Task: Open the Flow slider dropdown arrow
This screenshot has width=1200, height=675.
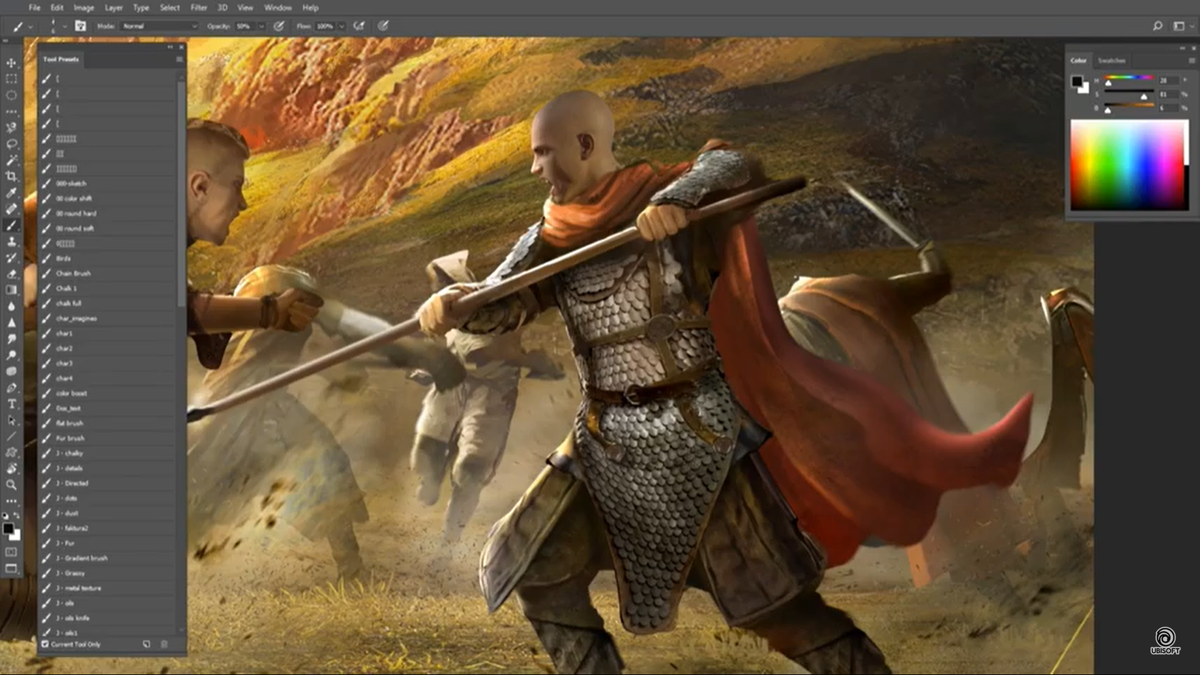Action: click(x=341, y=26)
